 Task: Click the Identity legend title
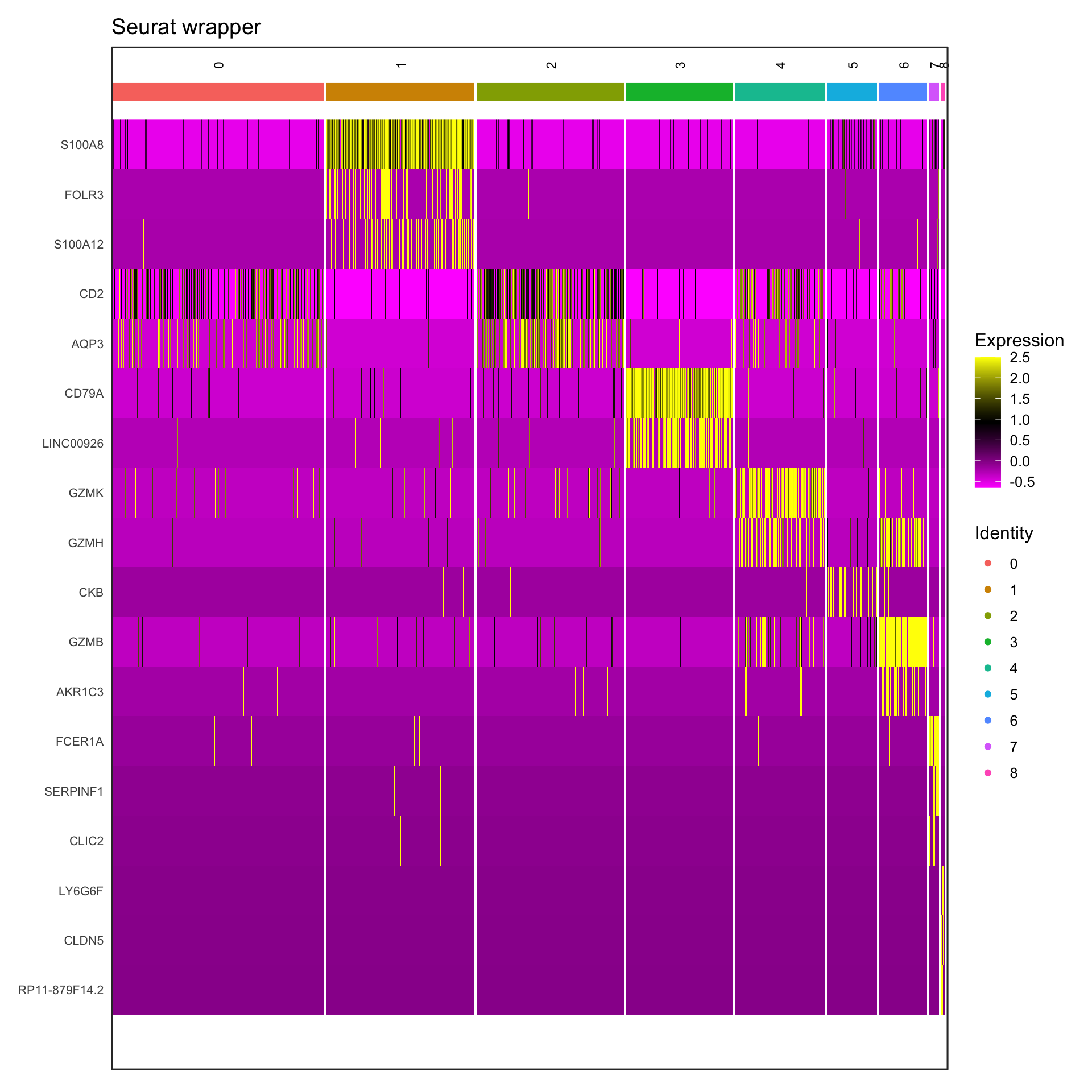click(x=1003, y=533)
